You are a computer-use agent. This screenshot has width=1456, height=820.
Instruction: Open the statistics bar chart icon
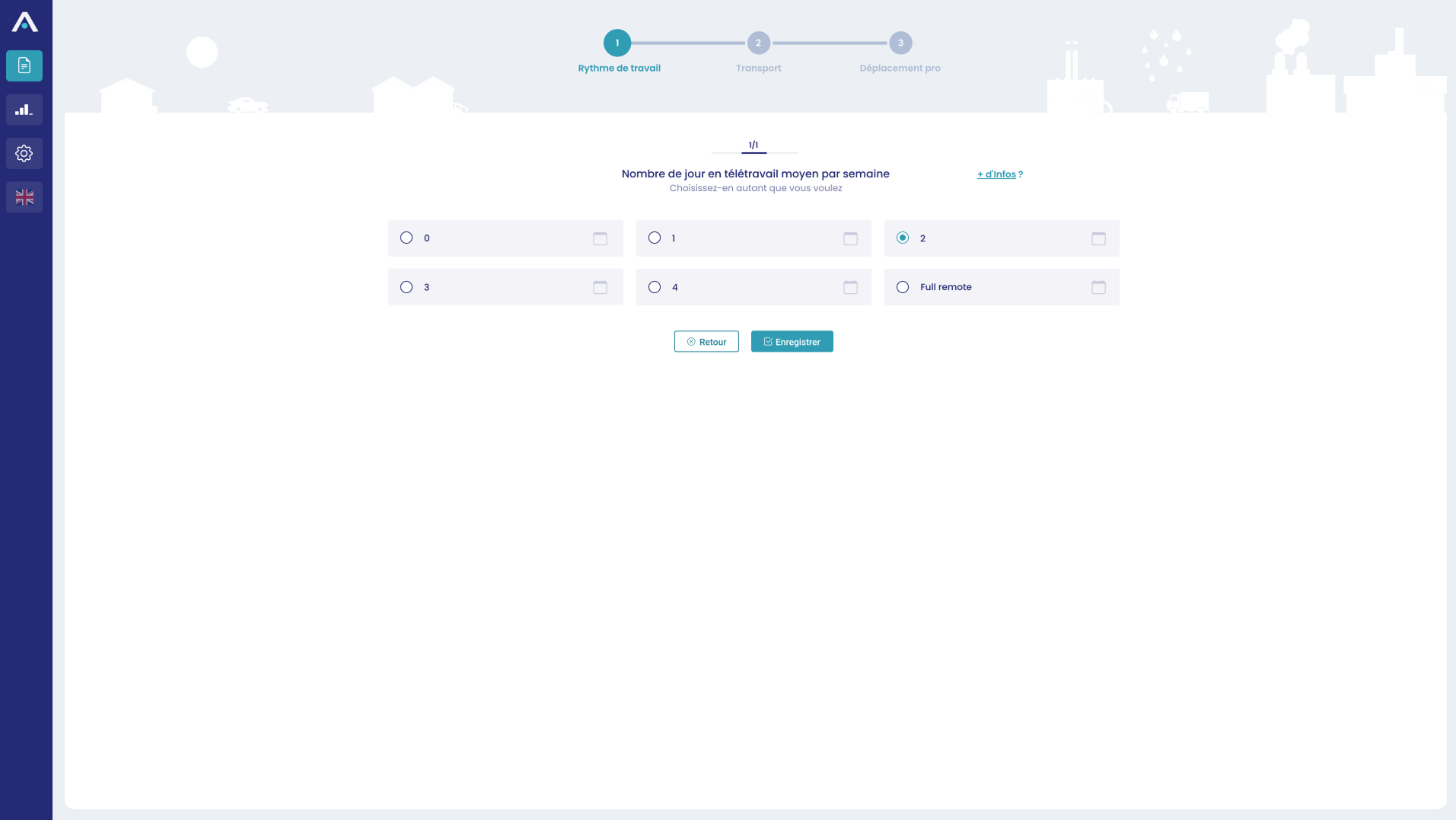[x=24, y=110]
